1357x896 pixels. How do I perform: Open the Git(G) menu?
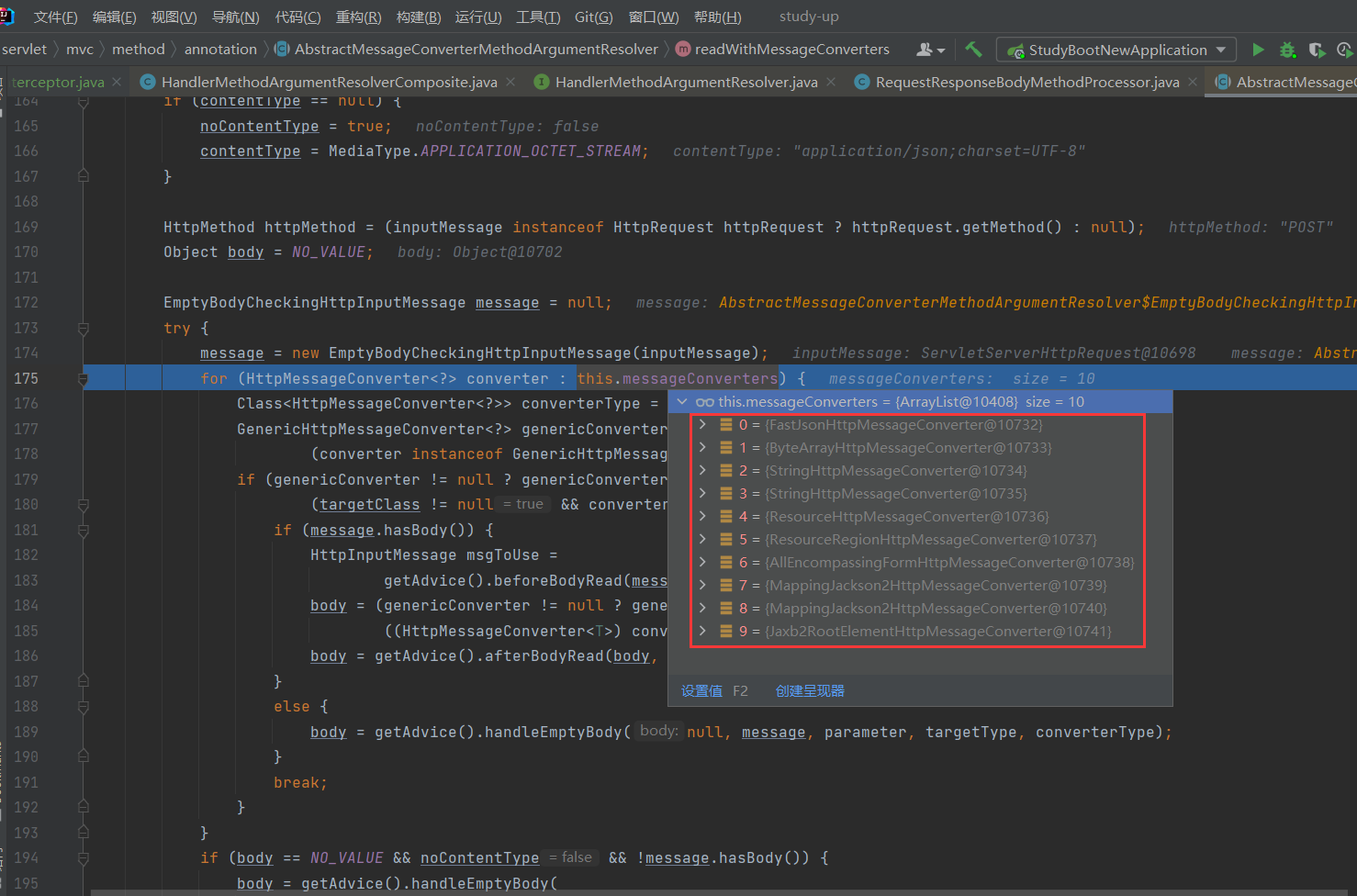593,17
